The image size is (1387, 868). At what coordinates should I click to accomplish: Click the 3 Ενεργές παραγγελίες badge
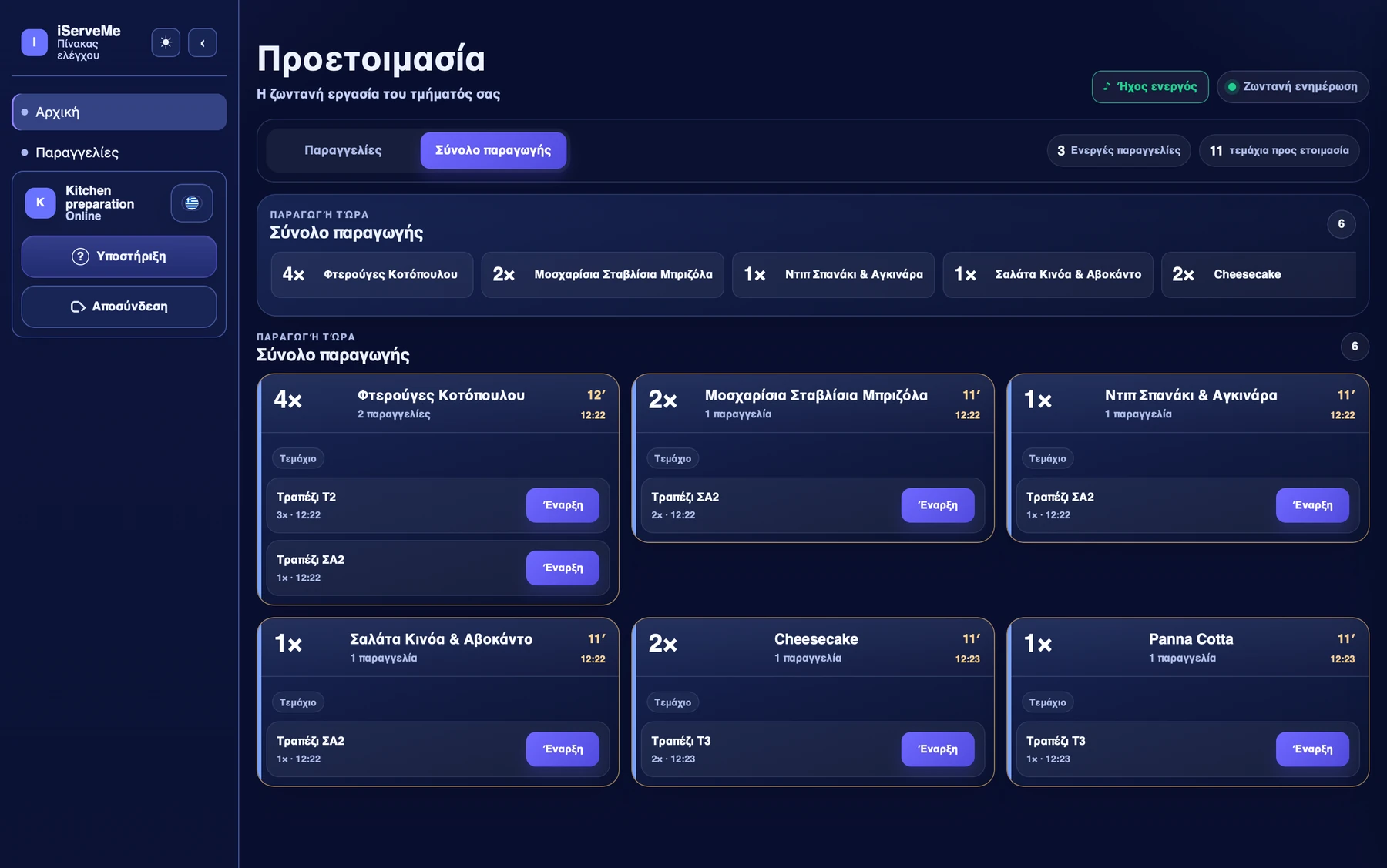[x=1119, y=151]
